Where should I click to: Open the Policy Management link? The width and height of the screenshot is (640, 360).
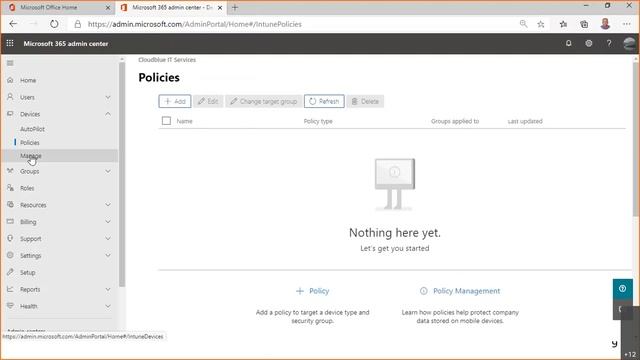pos(460,291)
